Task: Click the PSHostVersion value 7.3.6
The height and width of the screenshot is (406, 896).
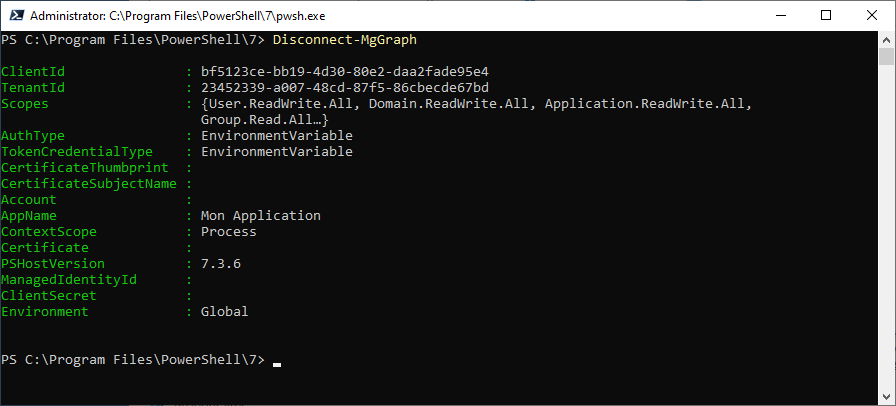Action: pyautogui.click(x=221, y=264)
